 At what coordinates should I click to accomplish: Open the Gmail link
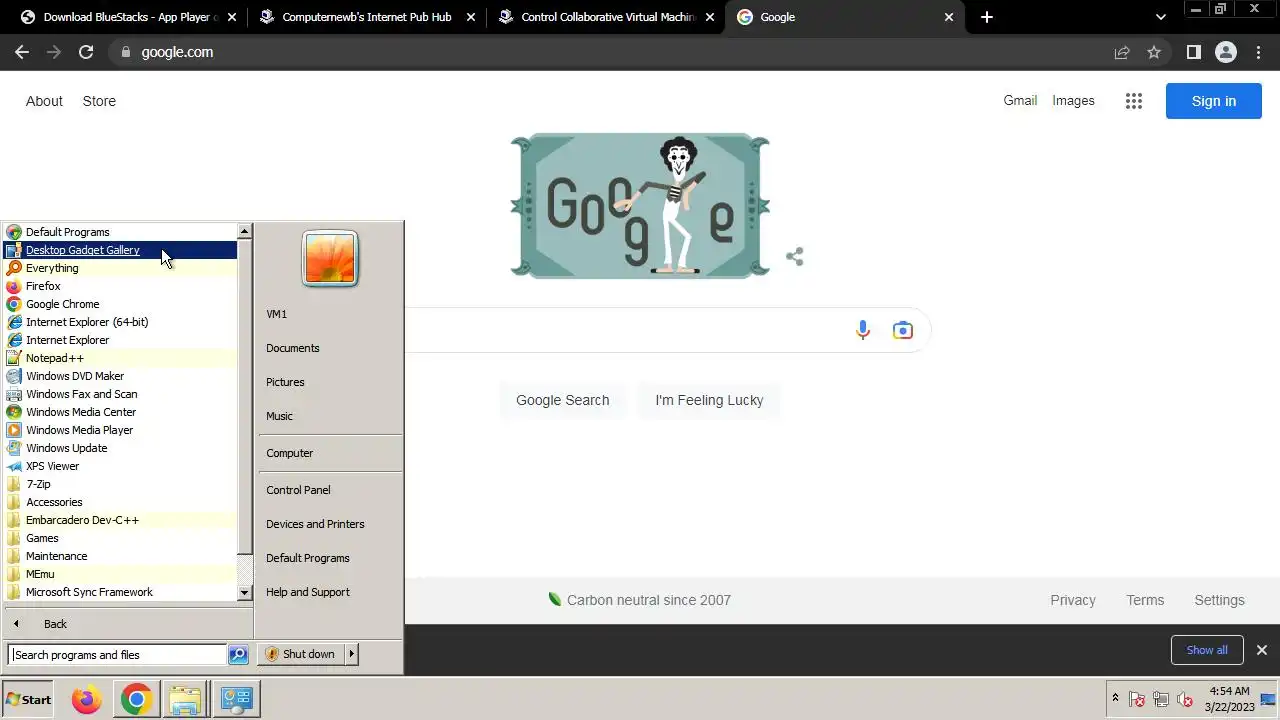[1020, 100]
